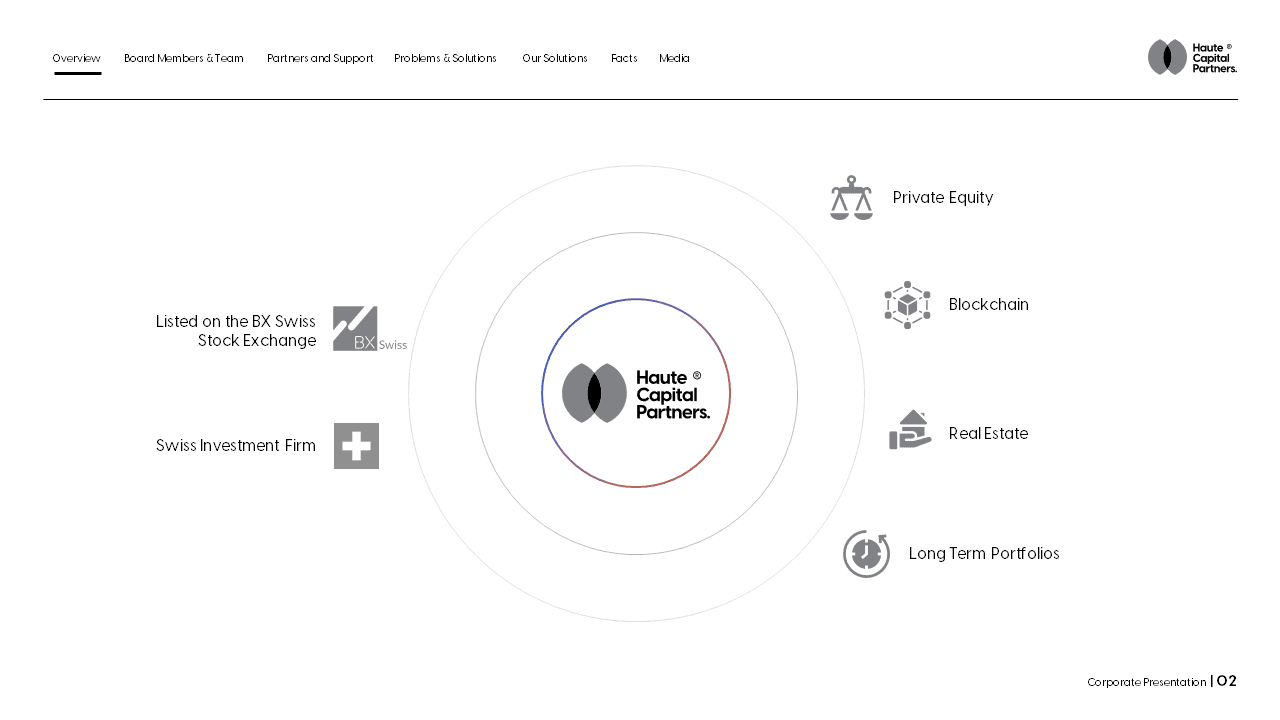Click the Swiss Investment Firm text
1280x720 pixels.
pyautogui.click(x=236, y=446)
